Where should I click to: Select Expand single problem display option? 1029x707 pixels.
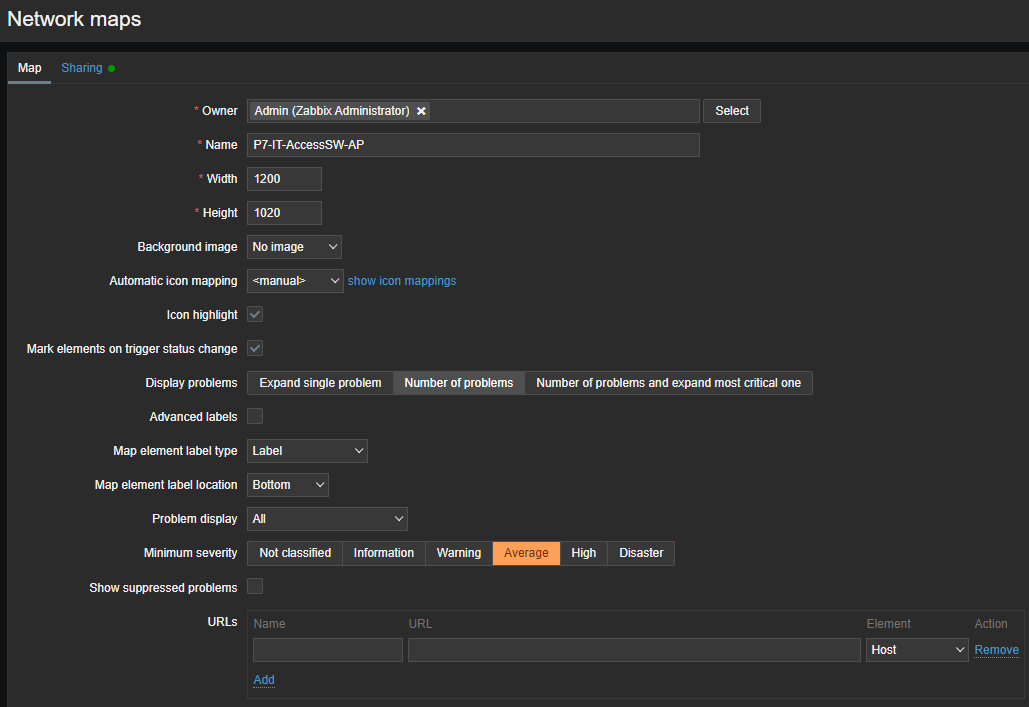click(x=320, y=383)
